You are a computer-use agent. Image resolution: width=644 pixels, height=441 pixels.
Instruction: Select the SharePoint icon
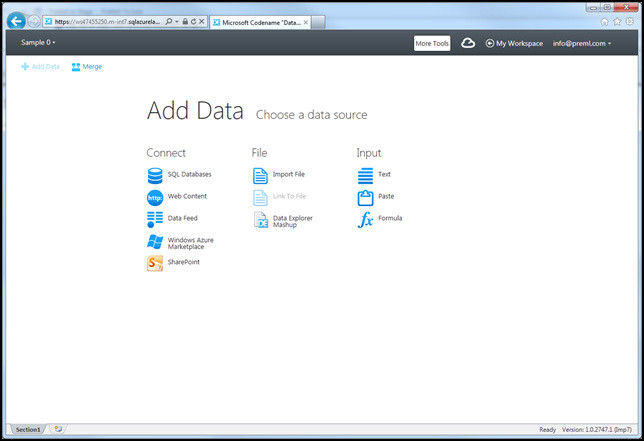click(155, 264)
